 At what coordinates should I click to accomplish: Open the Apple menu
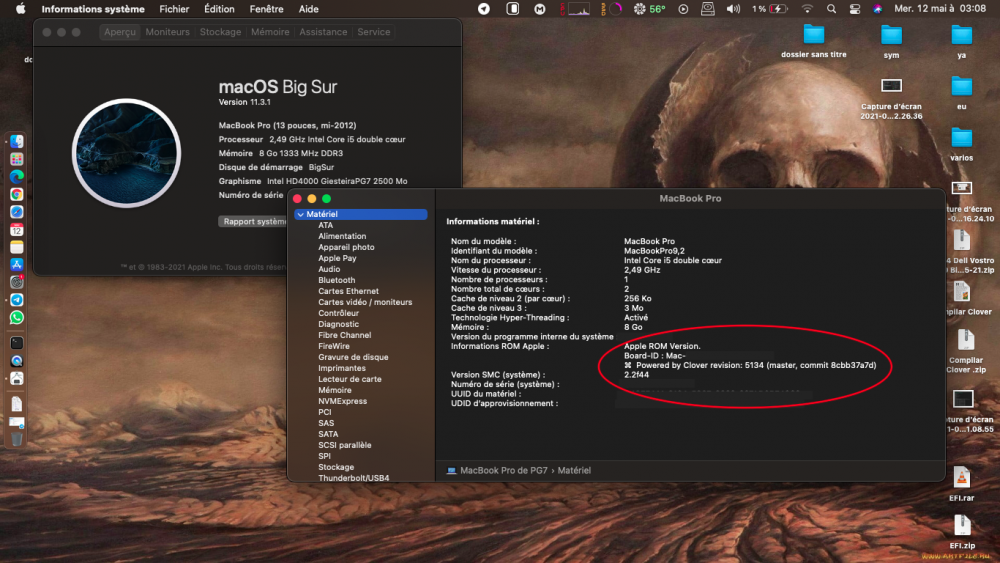pos(20,9)
